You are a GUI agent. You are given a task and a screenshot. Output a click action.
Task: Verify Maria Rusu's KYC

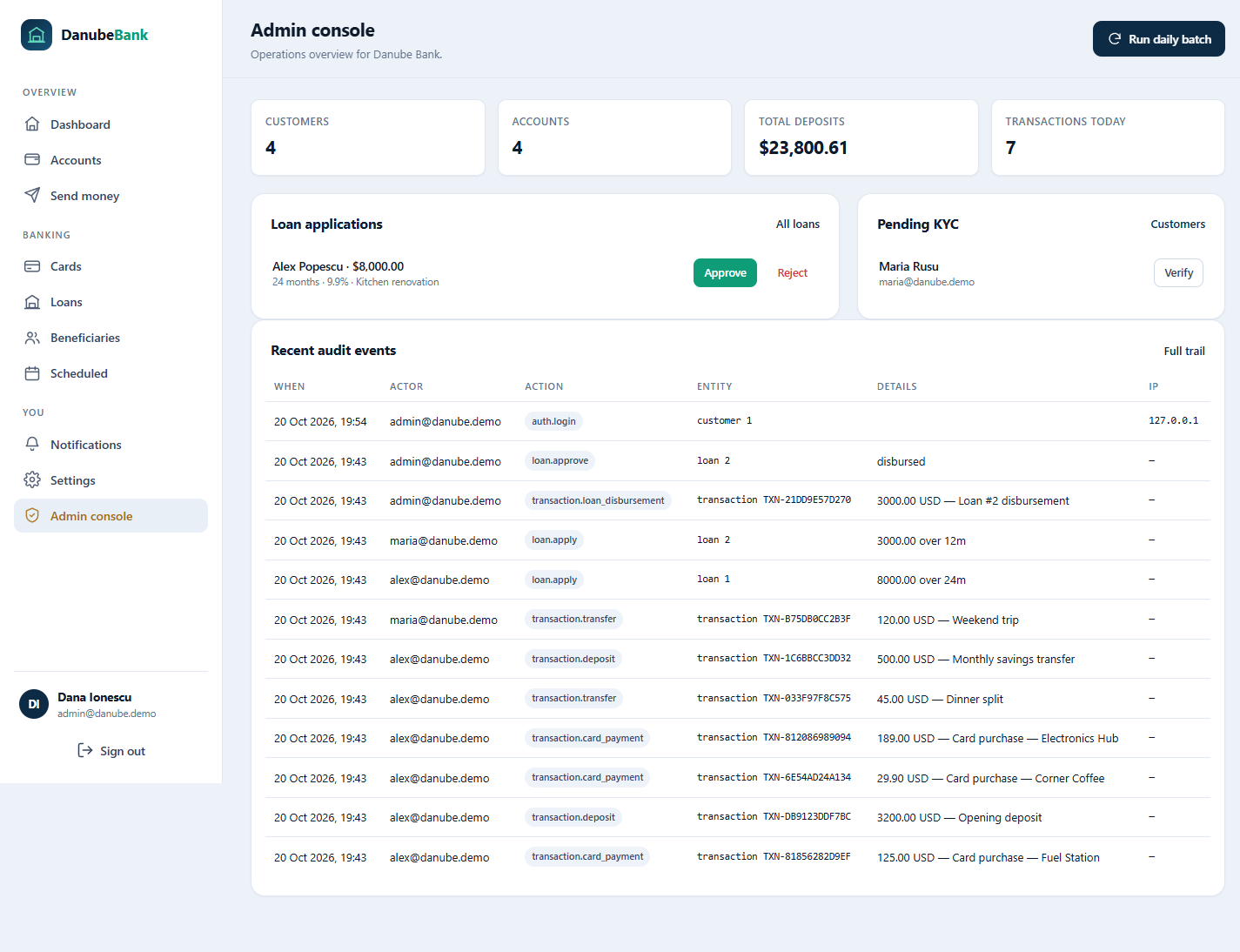(x=1178, y=272)
